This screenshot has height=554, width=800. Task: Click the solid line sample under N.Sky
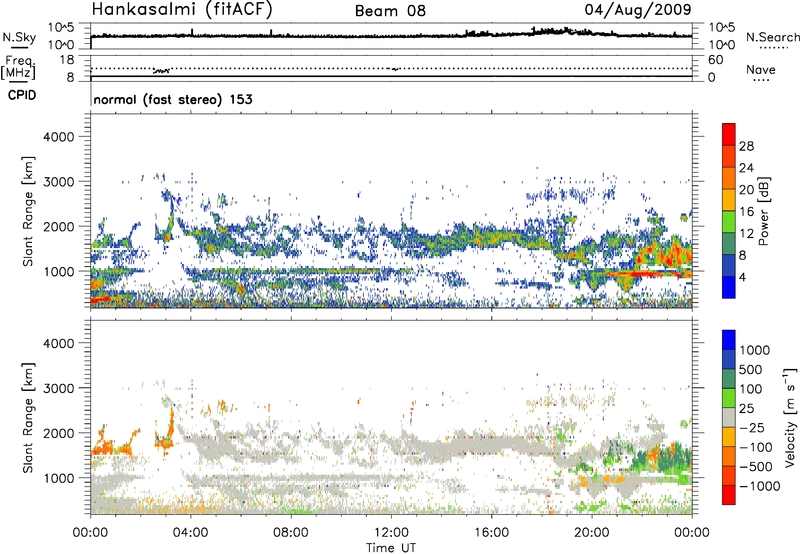19,47
